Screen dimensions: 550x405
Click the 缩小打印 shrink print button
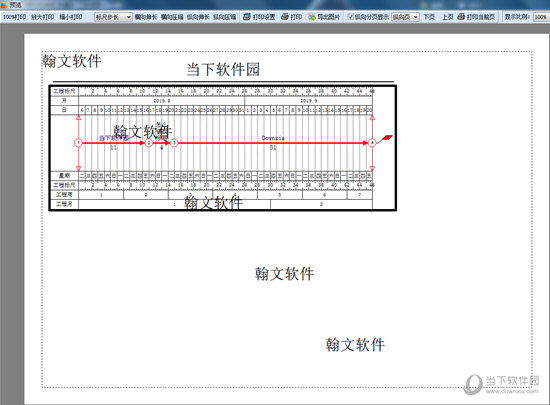point(71,17)
